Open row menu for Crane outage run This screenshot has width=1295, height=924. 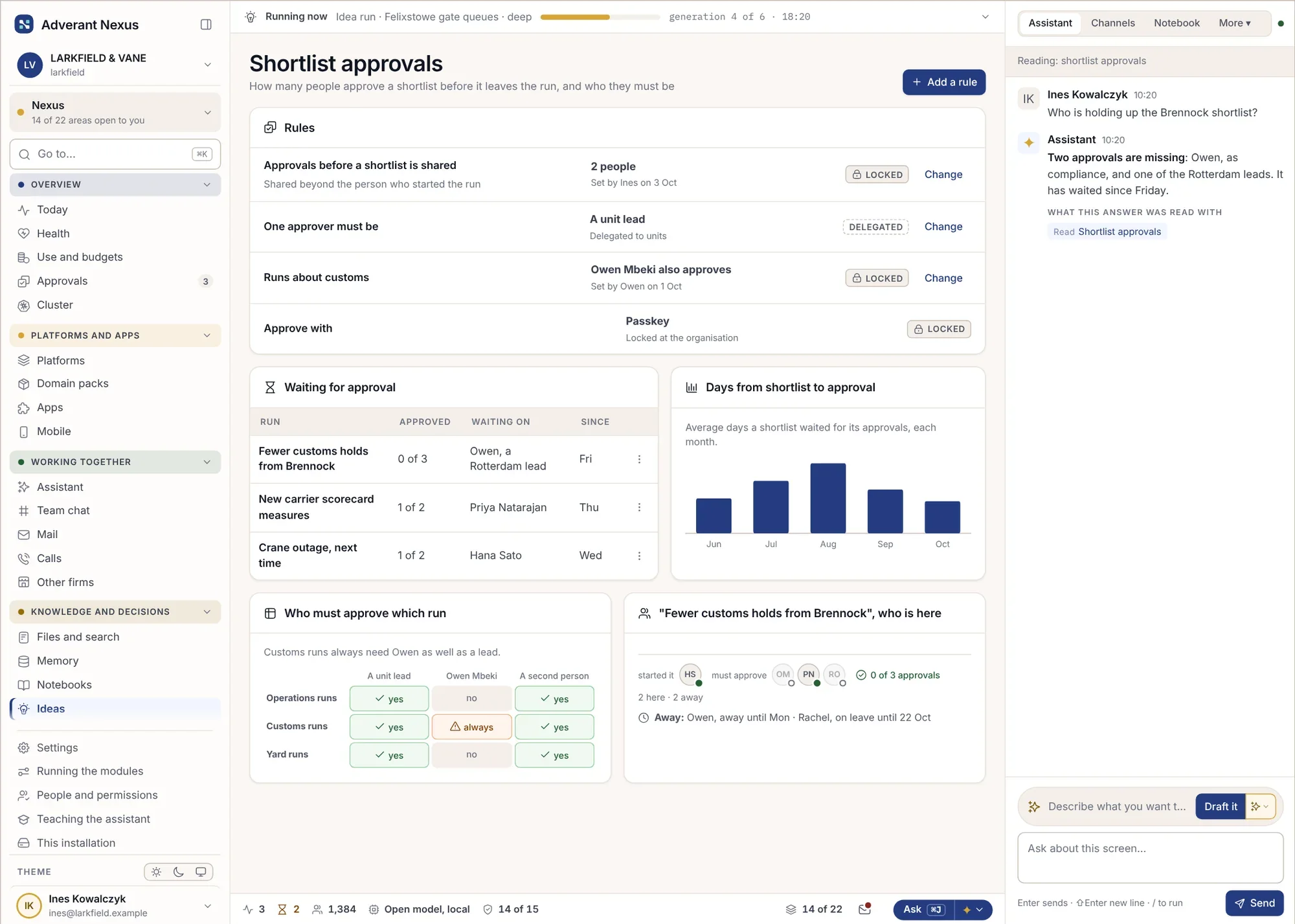point(639,556)
